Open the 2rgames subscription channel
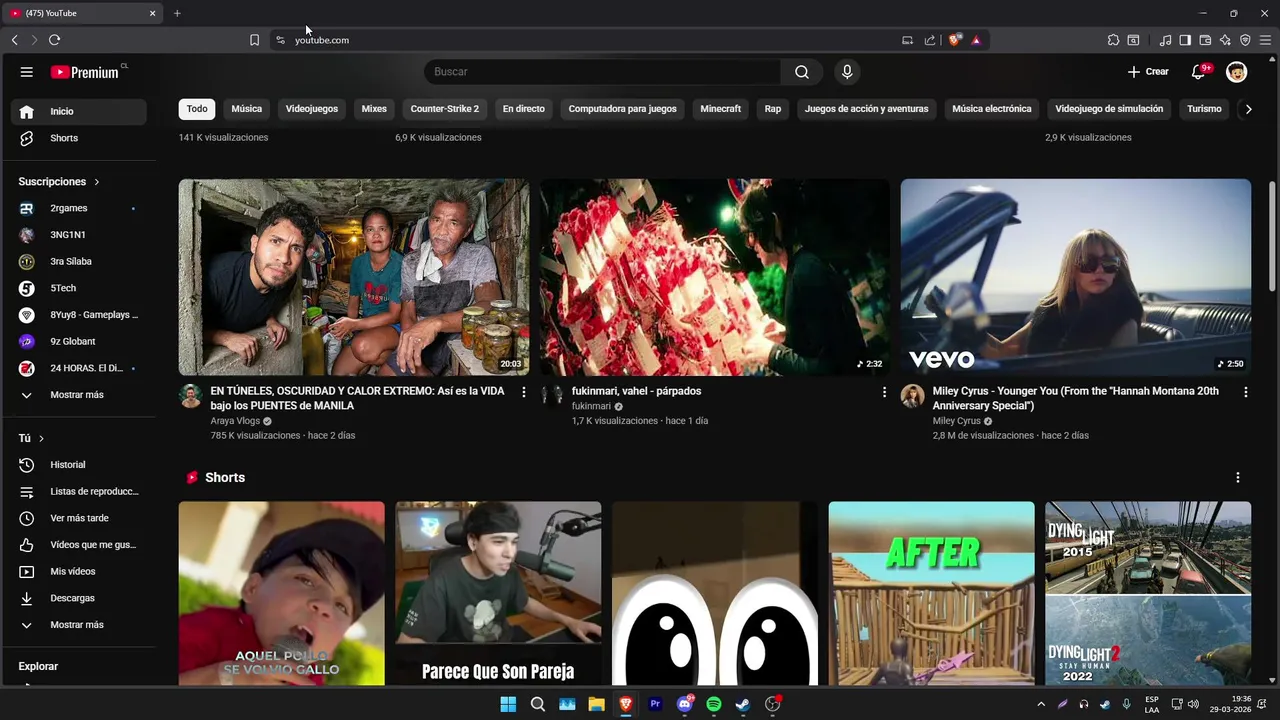Viewport: 1280px width, 720px height. pos(79,208)
